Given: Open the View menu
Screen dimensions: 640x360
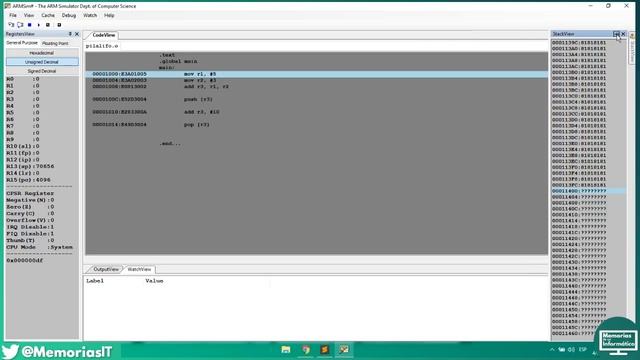Looking at the screenshot, I should (x=29, y=16).
